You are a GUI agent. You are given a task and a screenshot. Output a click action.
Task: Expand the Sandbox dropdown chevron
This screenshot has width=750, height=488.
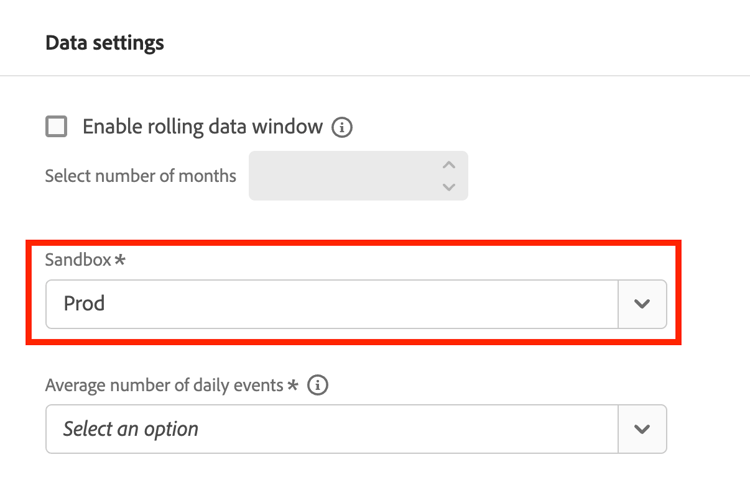[x=642, y=304]
